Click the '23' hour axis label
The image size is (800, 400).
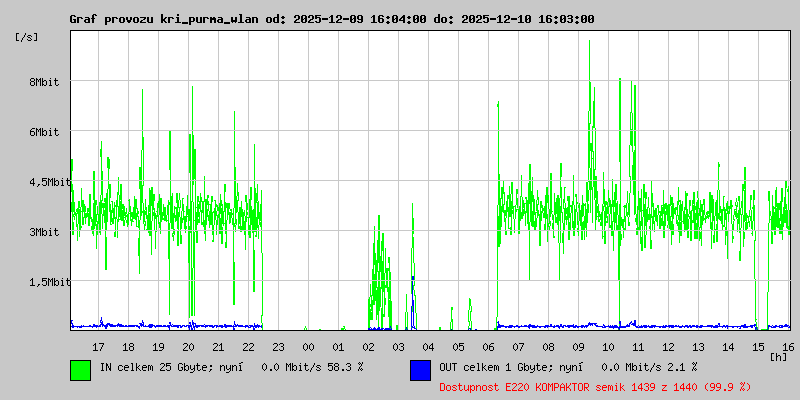pos(279,347)
